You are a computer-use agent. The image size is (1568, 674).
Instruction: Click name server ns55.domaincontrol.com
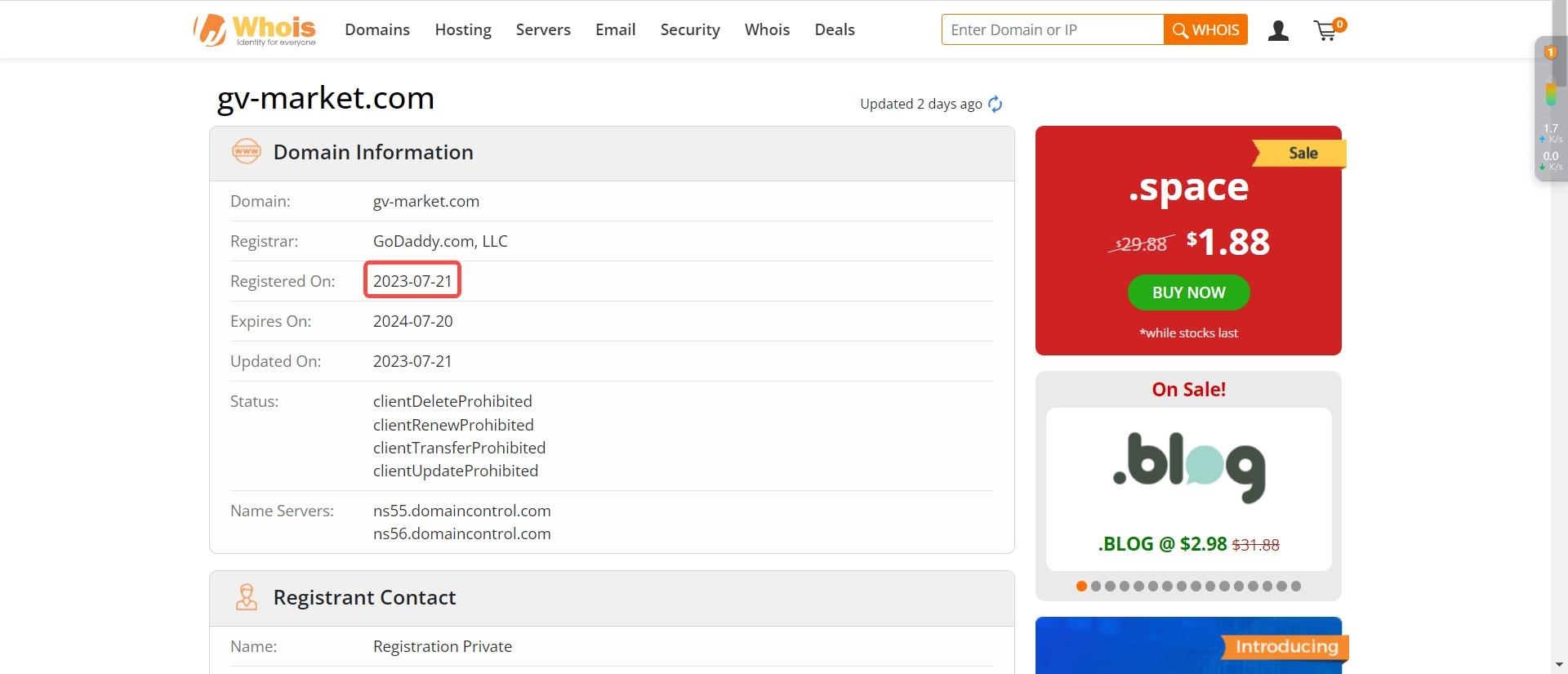coord(462,511)
